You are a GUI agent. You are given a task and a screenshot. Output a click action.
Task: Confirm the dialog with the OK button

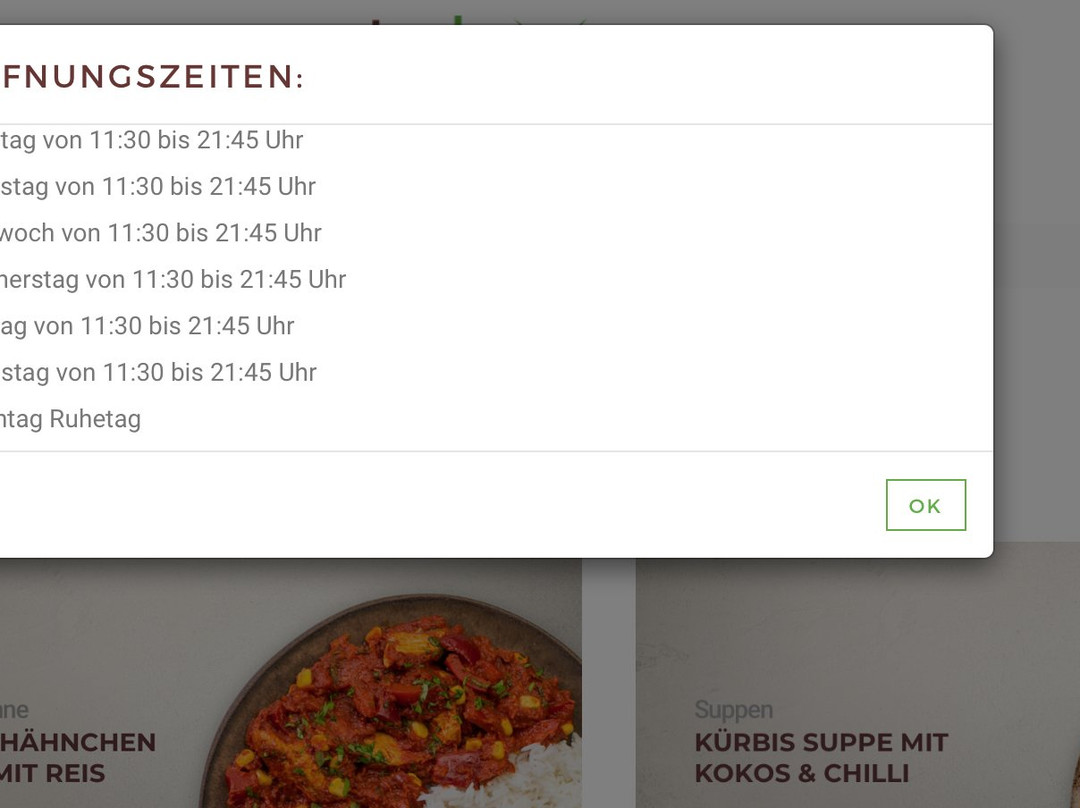(926, 505)
